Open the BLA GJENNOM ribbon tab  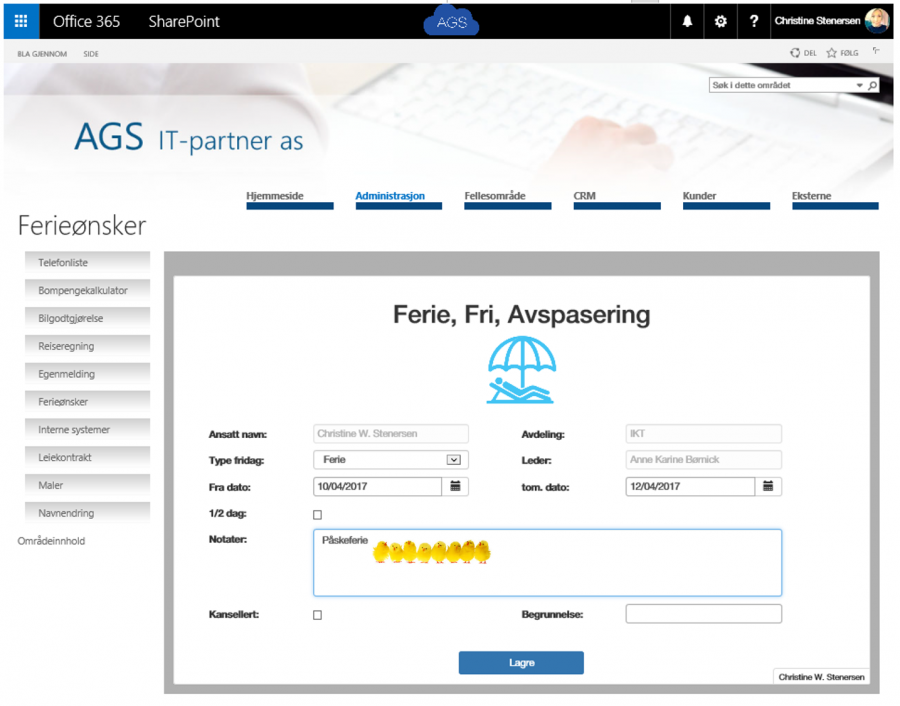pyautogui.click(x=42, y=54)
